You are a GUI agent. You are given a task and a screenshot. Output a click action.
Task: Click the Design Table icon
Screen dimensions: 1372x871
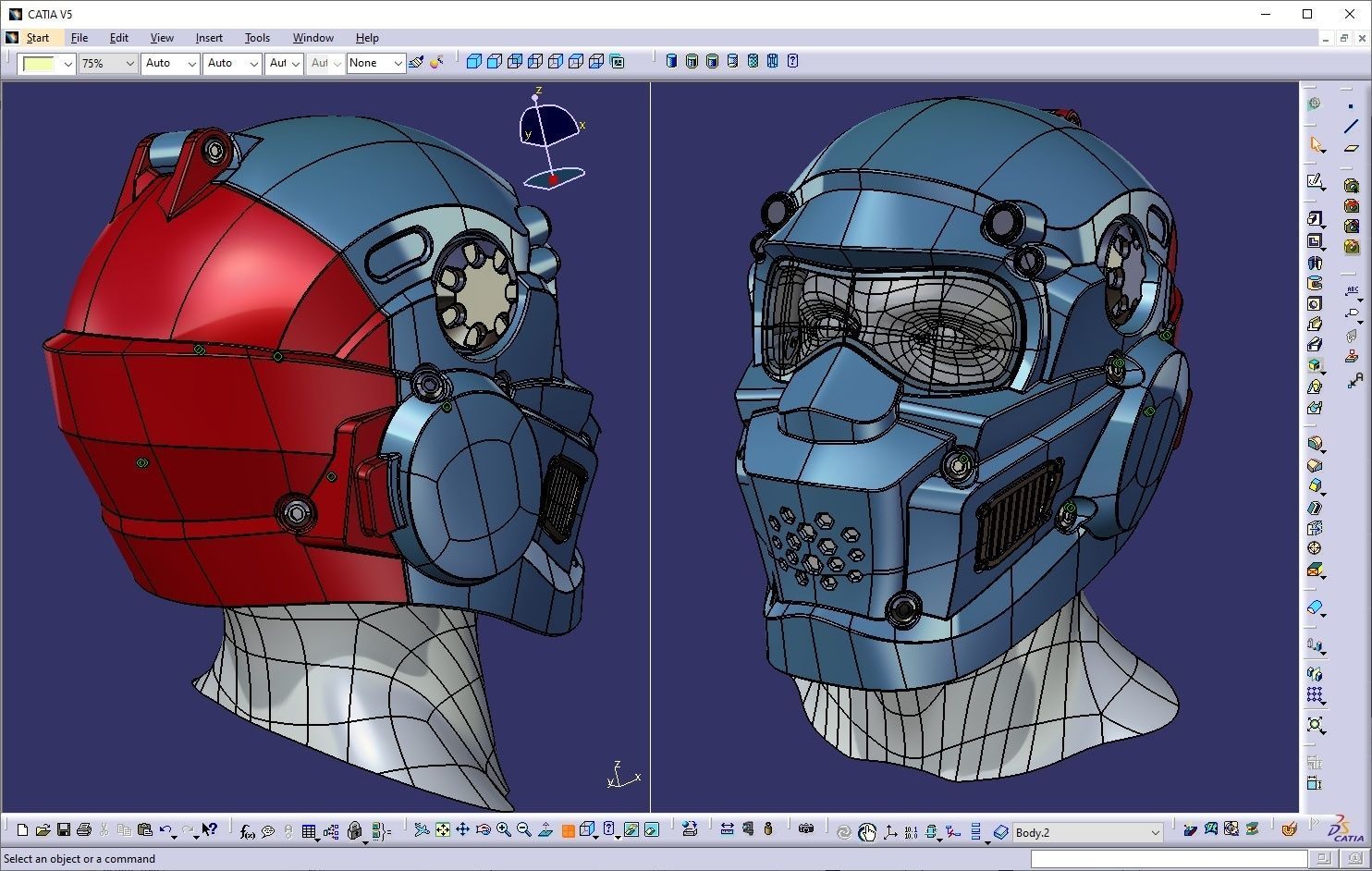click(309, 831)
